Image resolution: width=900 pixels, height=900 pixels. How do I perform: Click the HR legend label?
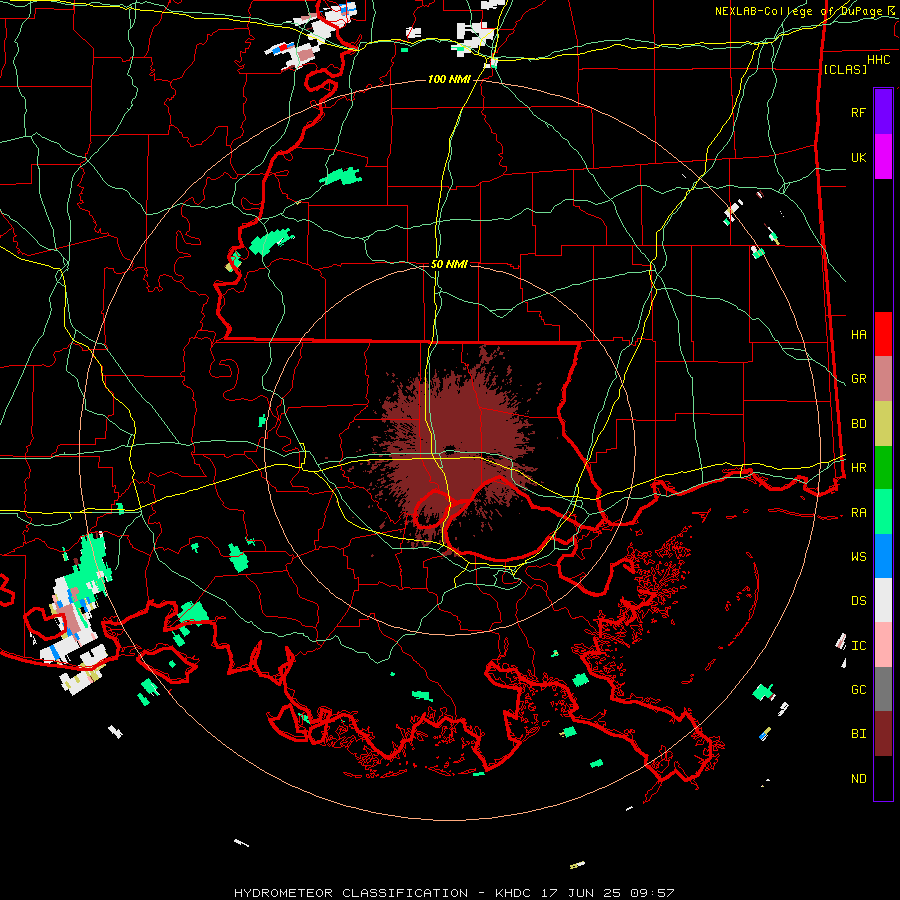(x=858, y=468)
